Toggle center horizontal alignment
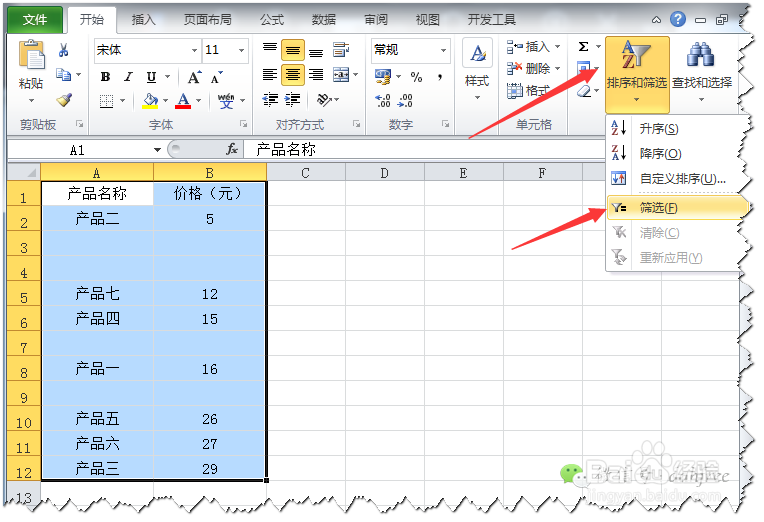The height and width of the screenshot is (522, 764). [293, 75]
